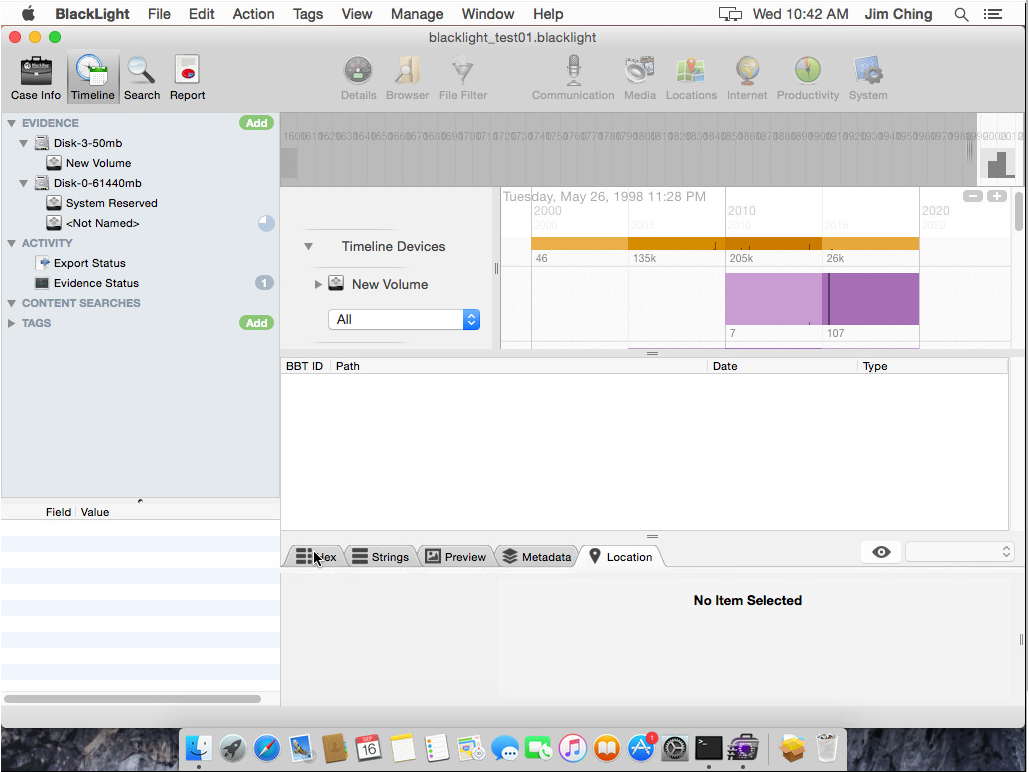Open the Report view

[187, 78]
